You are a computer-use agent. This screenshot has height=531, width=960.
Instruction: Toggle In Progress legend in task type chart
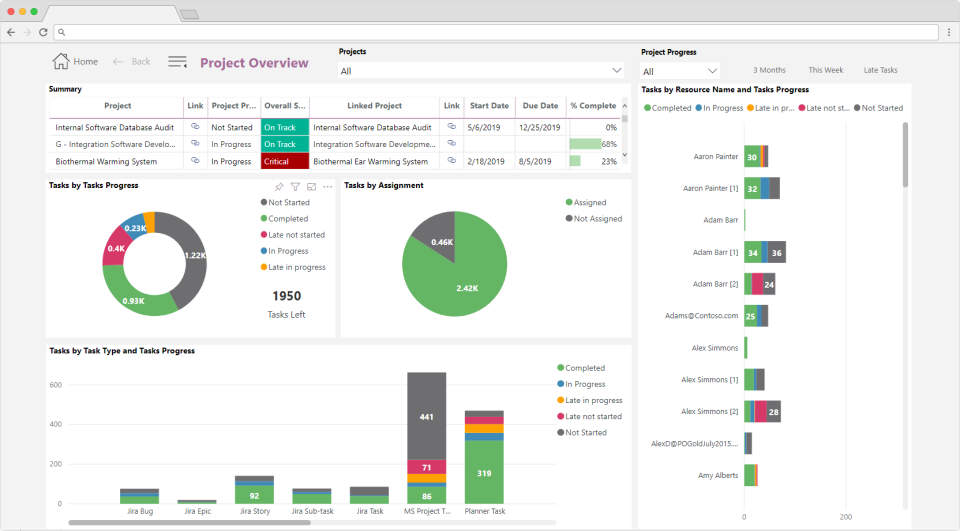click(x=585, y=384)
